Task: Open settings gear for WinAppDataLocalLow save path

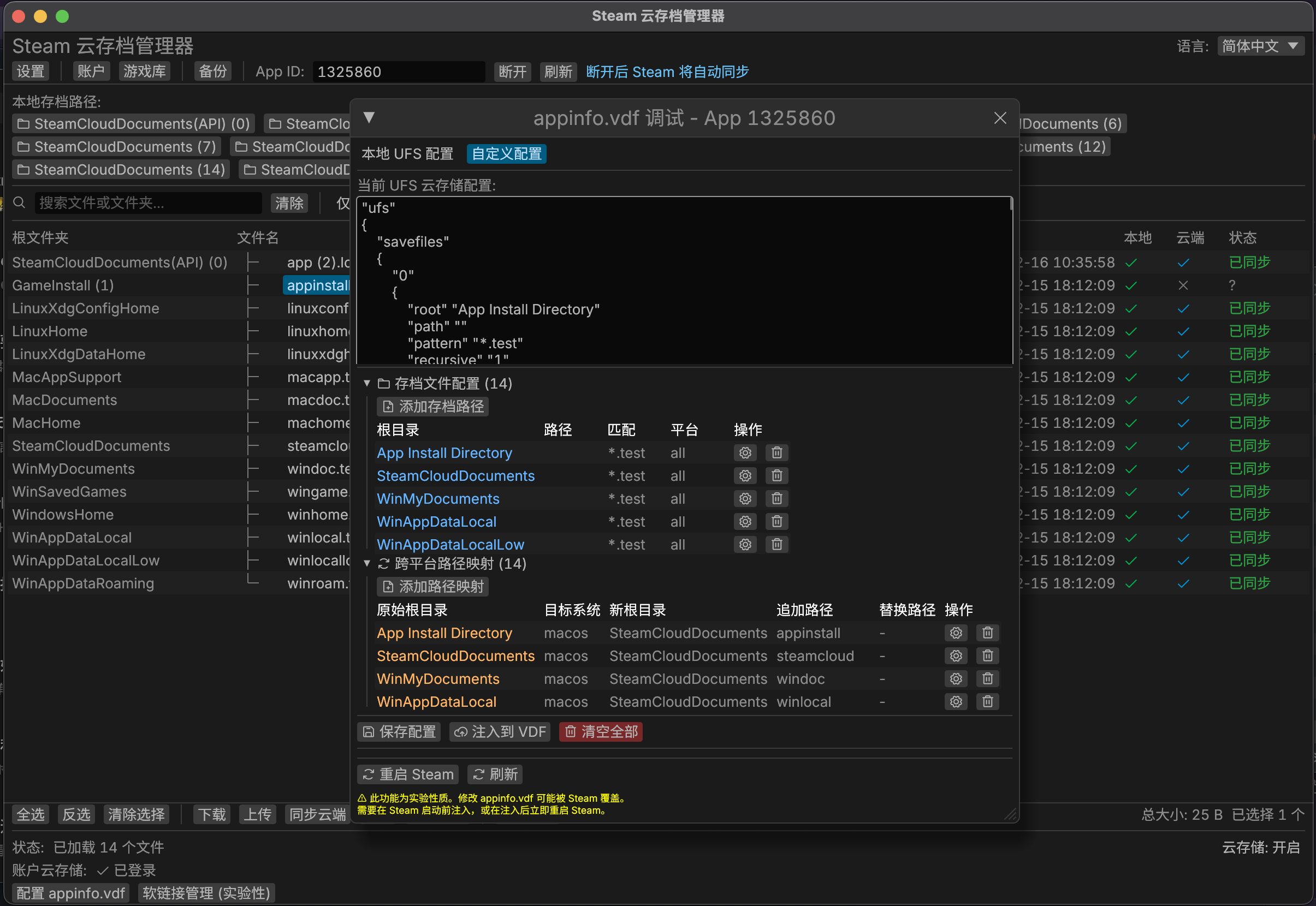Action: point(745,544)
